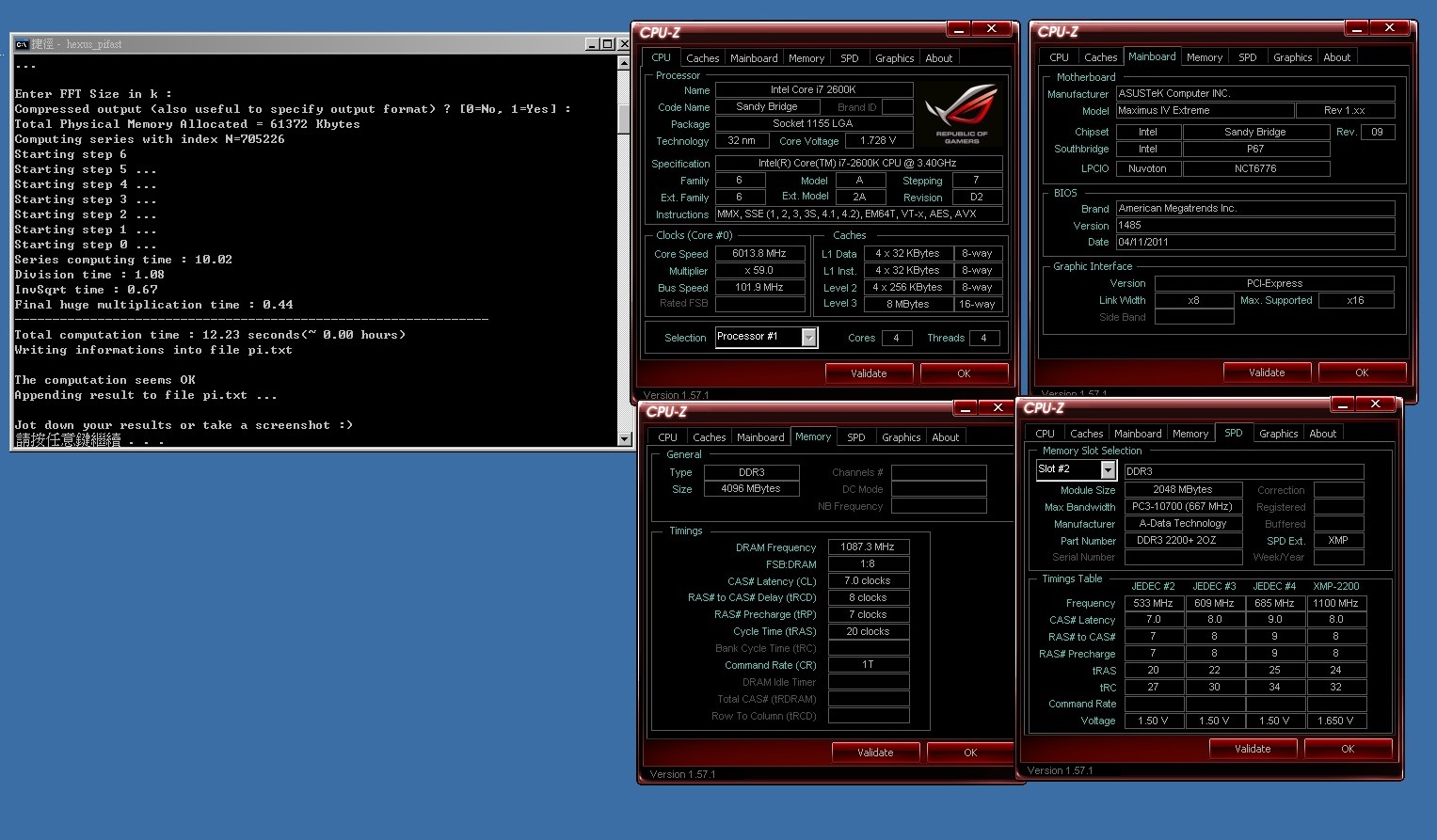Open Memory tab in the CPU window
This screenshot has height=840, width=1437.
[x=806, y=58]
